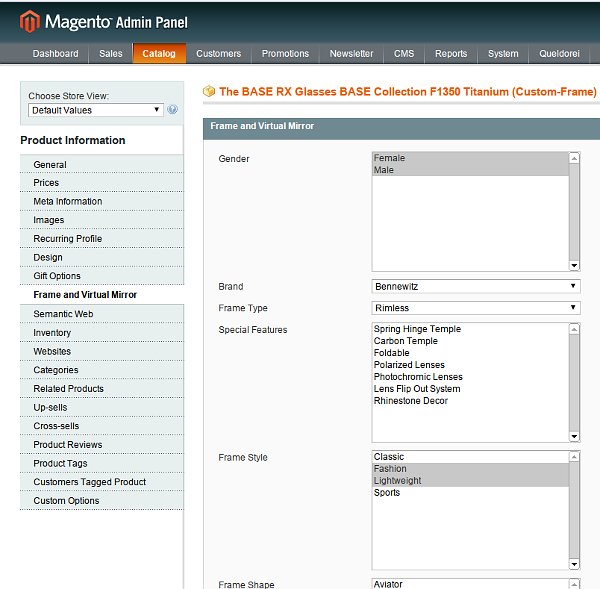Screen dimensions: 600x589
Task: Switch to the Prices tab
Action: pyautogui.click(x=102, y=183)
